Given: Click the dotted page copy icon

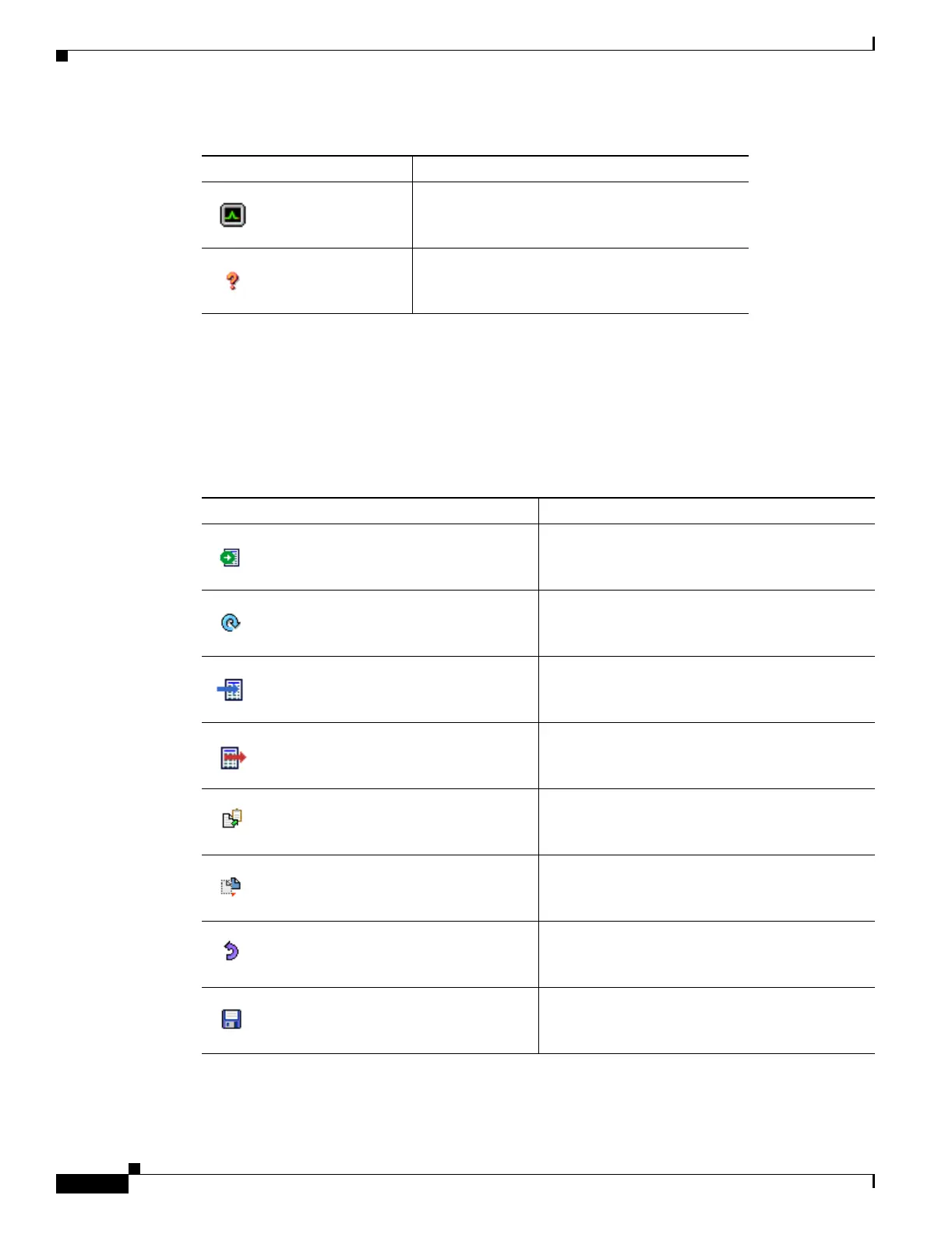Looking at the screenshot, I should click(231, 887).
